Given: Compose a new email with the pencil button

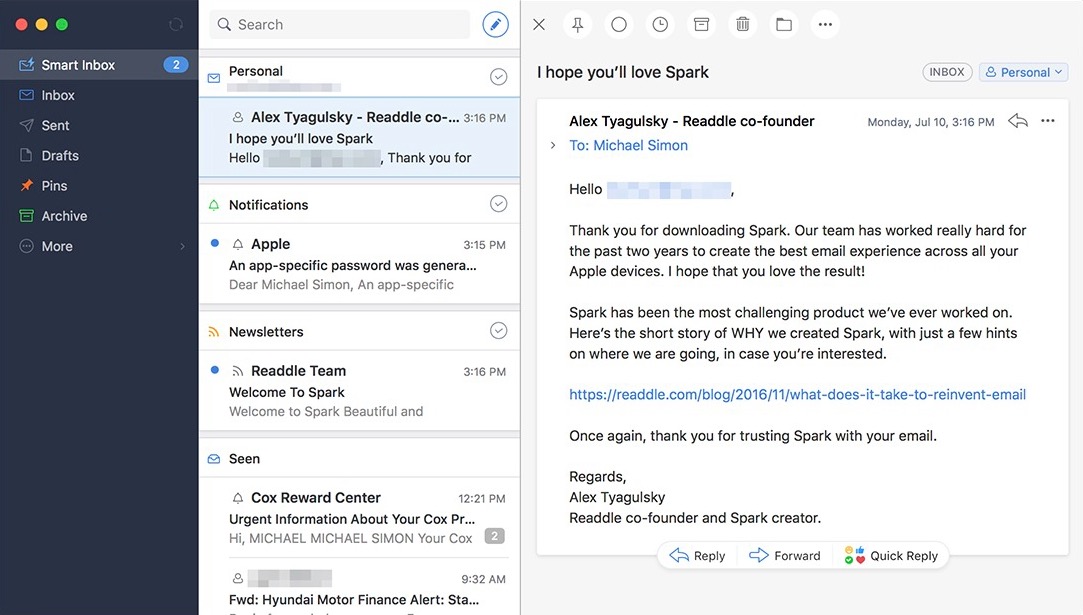Looking at the screenshot, I should click(x=495, y=24).
